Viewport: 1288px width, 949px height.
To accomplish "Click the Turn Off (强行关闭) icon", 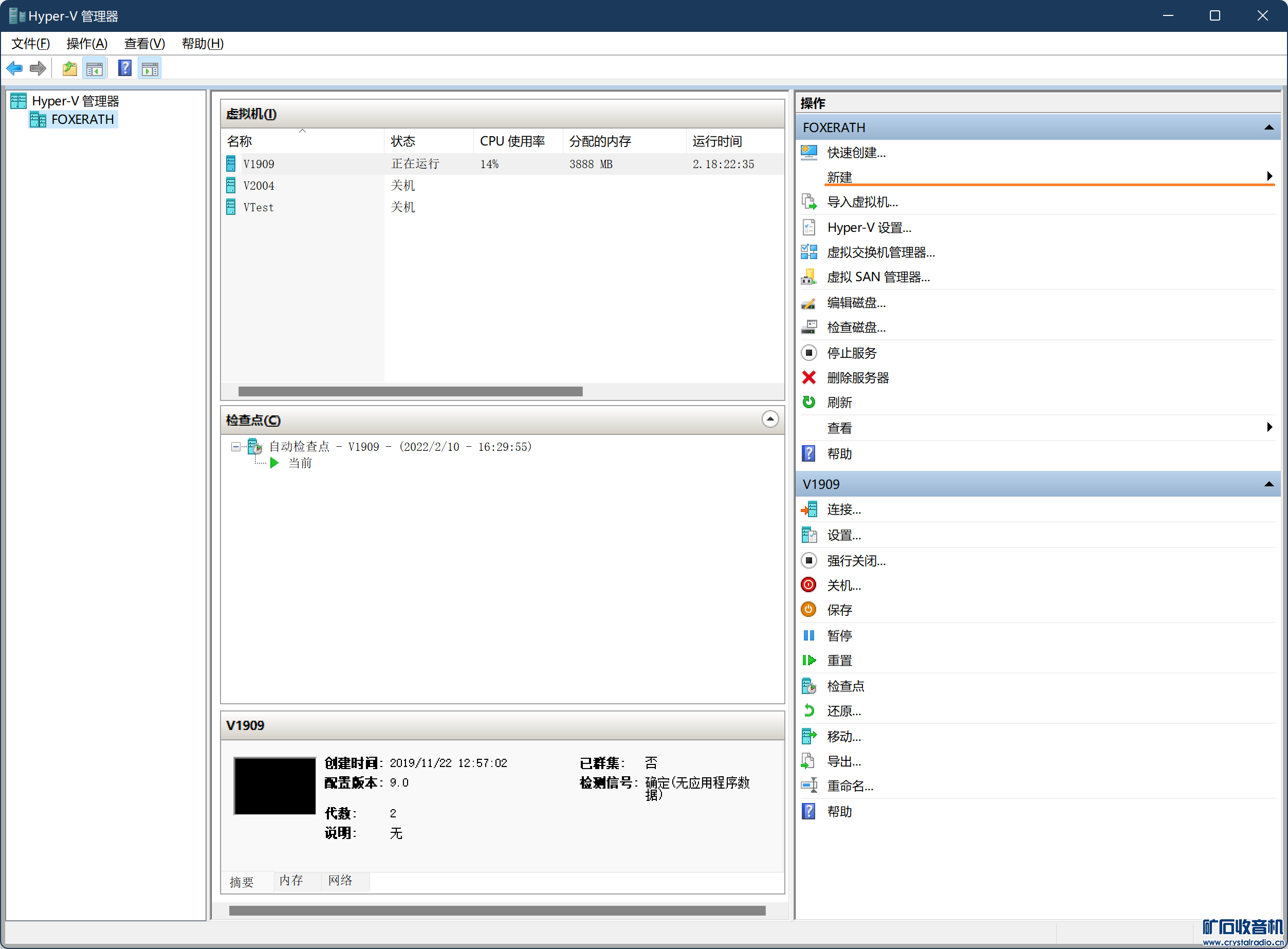I will pyautogui.click(x=809, y=560).
